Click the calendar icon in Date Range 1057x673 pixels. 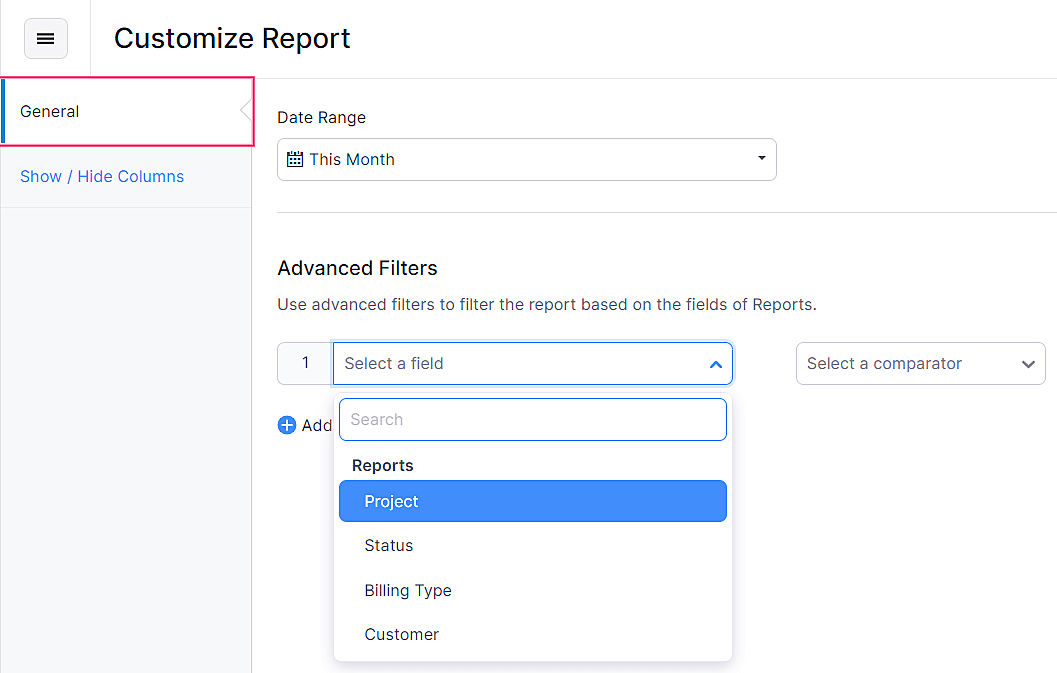295,159
